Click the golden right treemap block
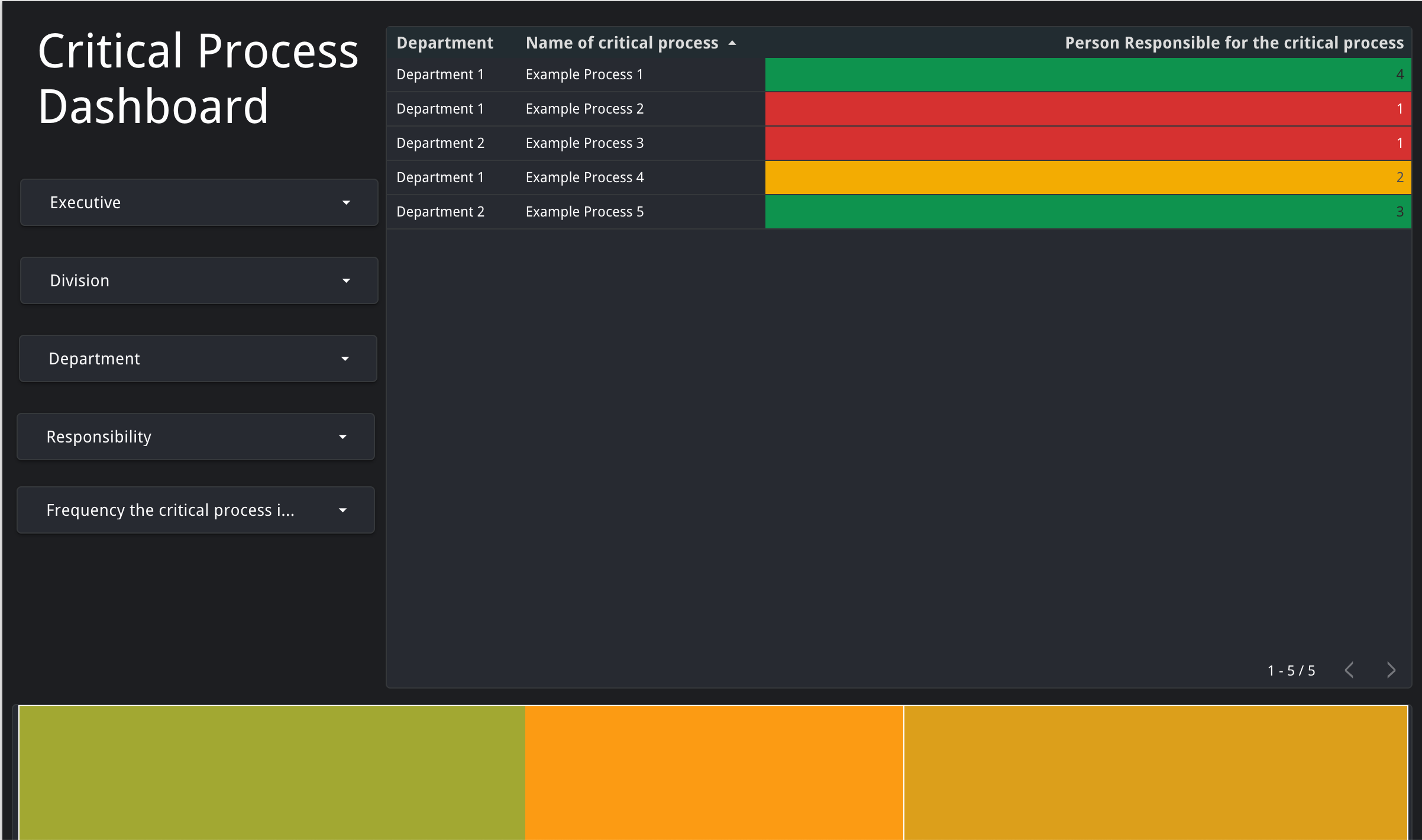The image size is (1422, 840). (x=1155, y=772)
